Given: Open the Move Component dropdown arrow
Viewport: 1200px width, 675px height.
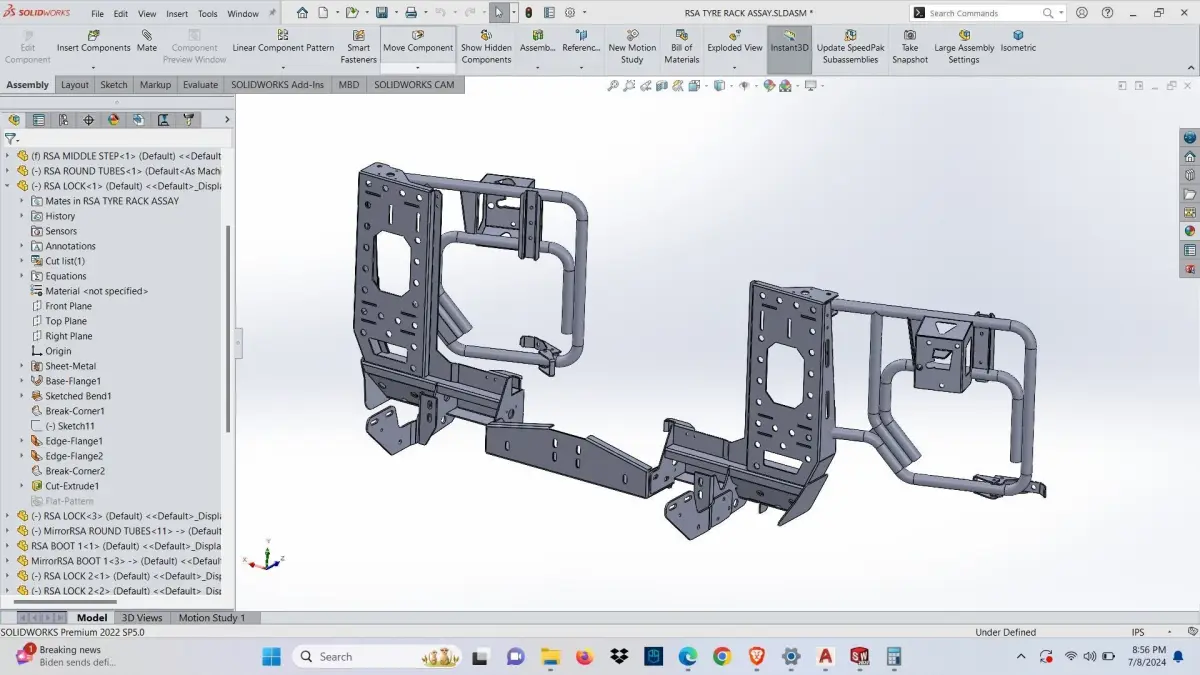Looking at the screenshot, I should click(x=418, y=68).
